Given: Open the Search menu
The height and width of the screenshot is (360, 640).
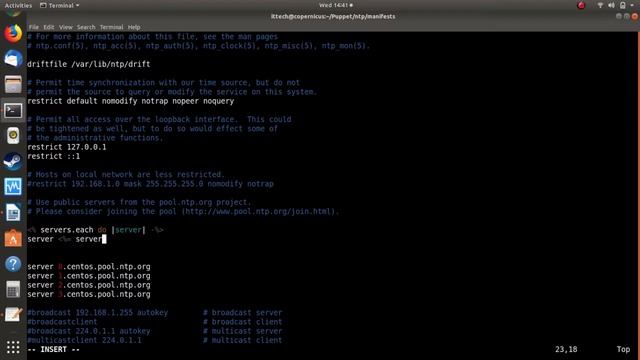Looking at the screenshot, I should click(x=86, y=27).
